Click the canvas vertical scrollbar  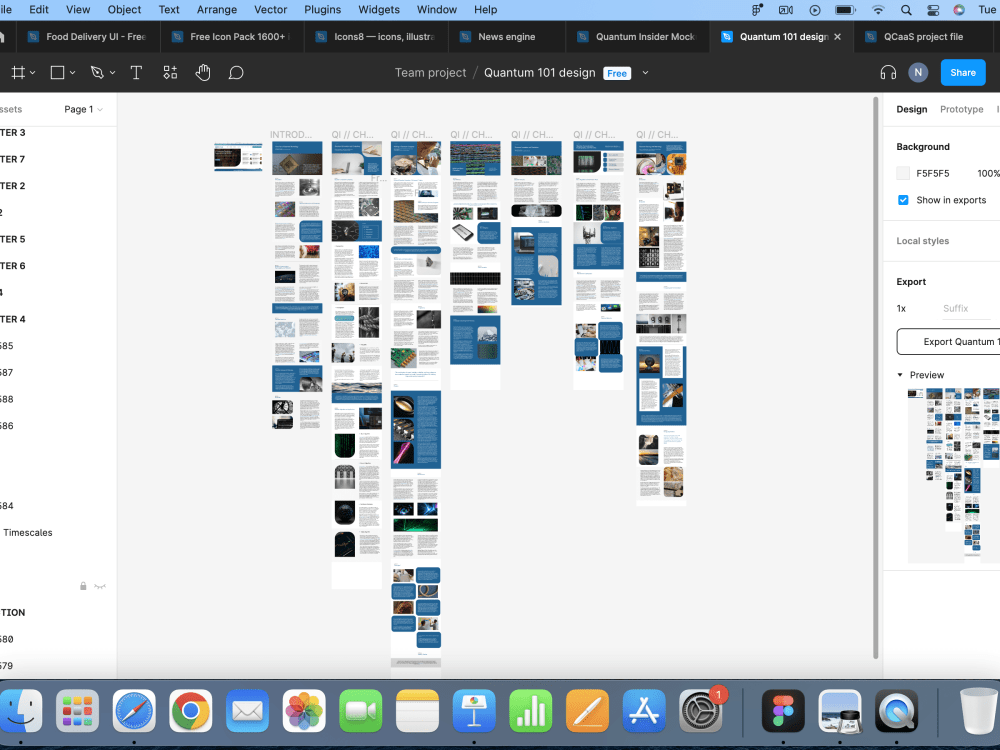pos(876,378)
